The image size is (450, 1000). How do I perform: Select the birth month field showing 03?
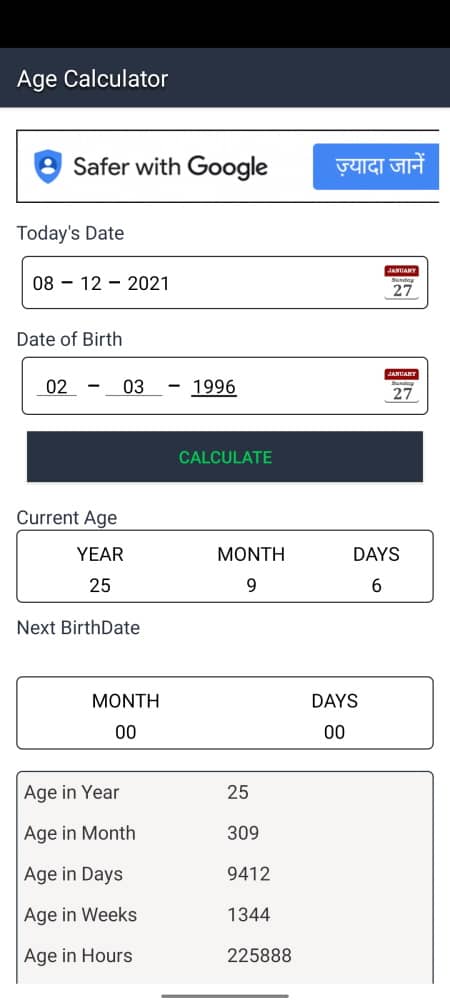pos(133,386)
